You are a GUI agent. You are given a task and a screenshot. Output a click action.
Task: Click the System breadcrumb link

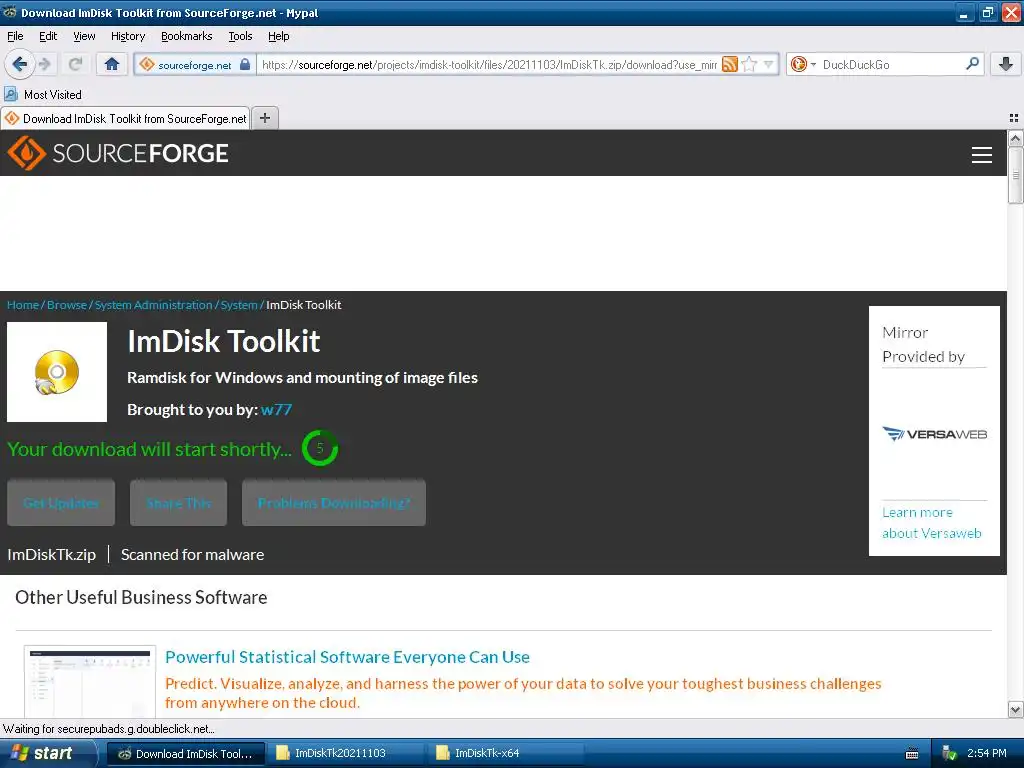(239, 305)
